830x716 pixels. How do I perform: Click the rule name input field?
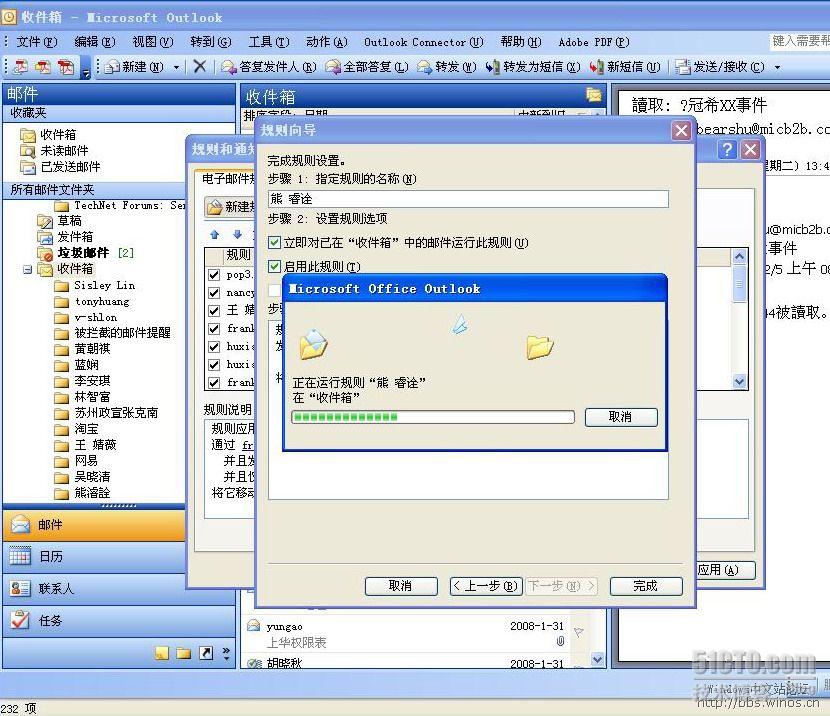468,199
